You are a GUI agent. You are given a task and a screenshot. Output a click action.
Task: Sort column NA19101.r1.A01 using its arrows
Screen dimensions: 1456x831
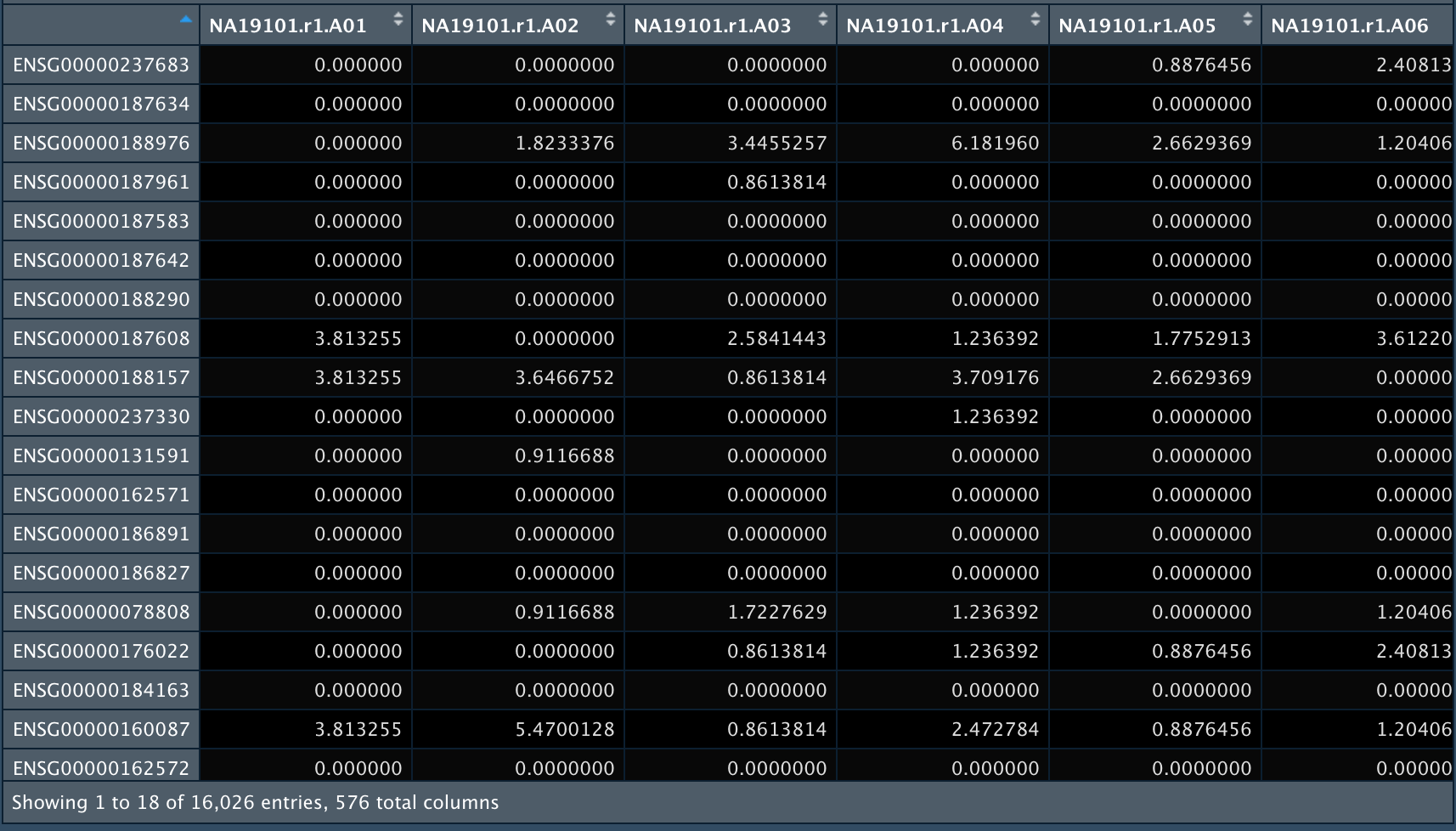coord(398,19)
